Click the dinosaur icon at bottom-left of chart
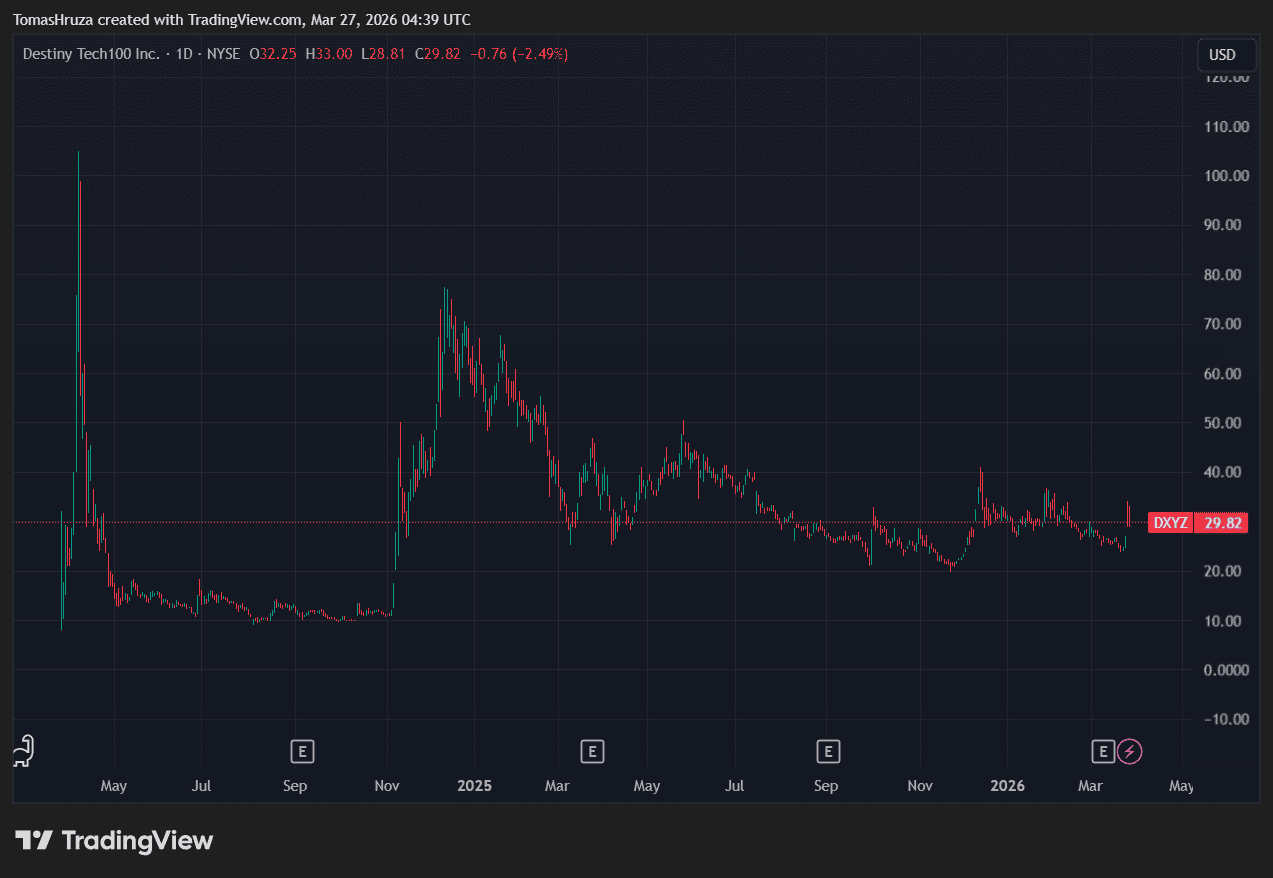Screen dimensions: 1273x878 (x=24, y=751)
